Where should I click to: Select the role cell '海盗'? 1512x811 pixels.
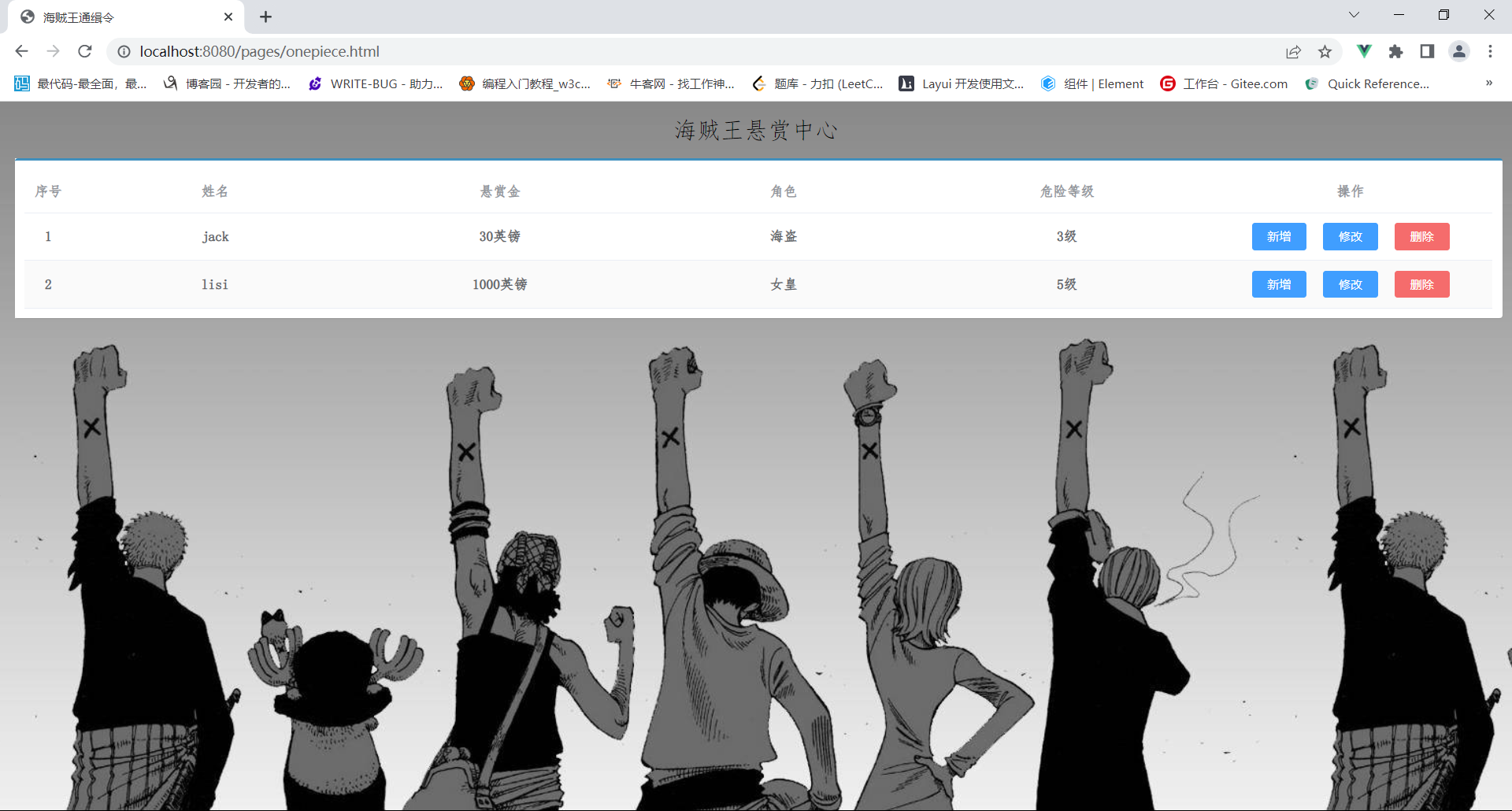(784, 236)
